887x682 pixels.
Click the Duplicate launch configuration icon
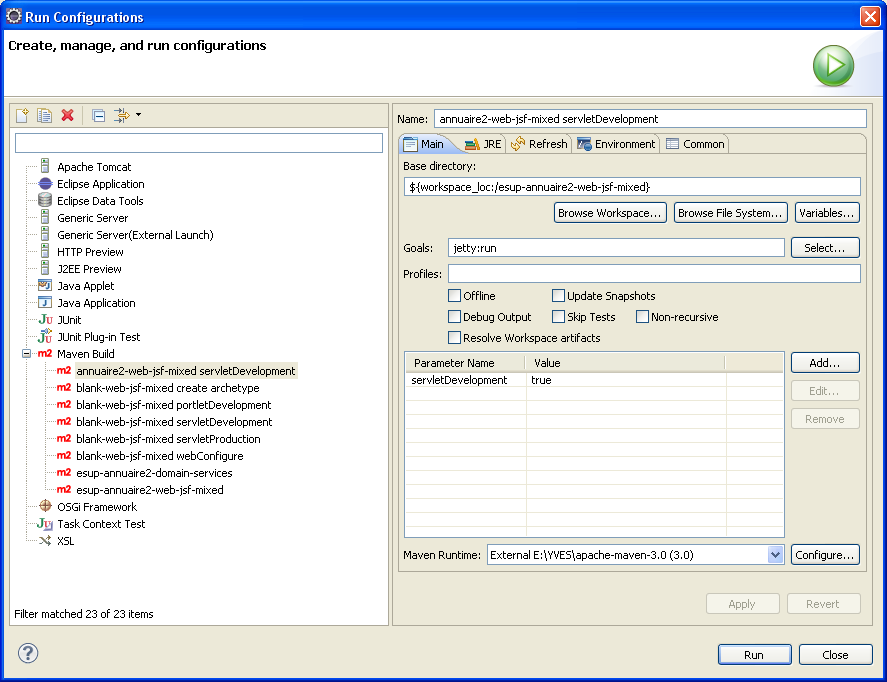45,115
